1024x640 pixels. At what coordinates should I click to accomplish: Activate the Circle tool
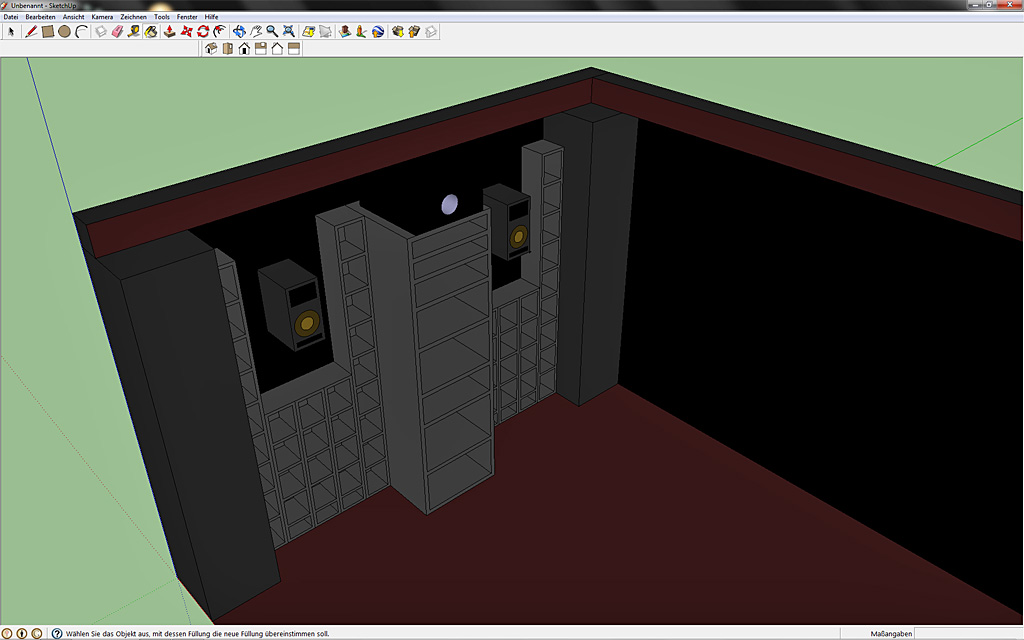point(64,32)
